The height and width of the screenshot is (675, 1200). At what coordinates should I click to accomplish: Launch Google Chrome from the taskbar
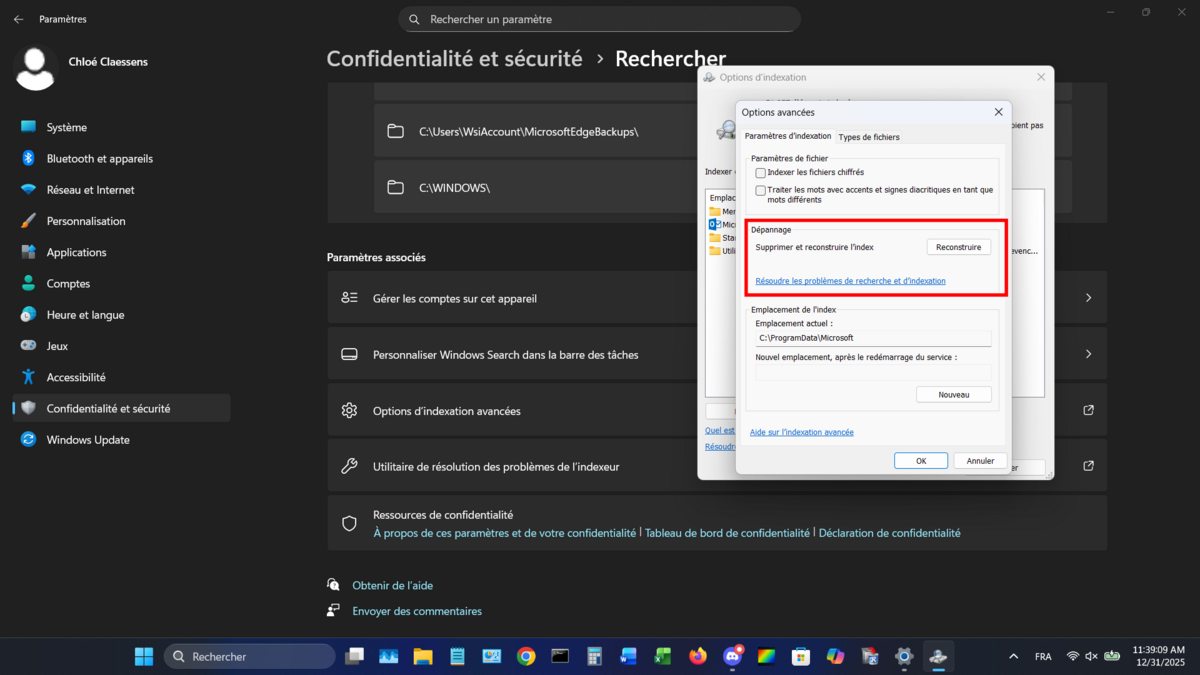click(x=526, y=657)
